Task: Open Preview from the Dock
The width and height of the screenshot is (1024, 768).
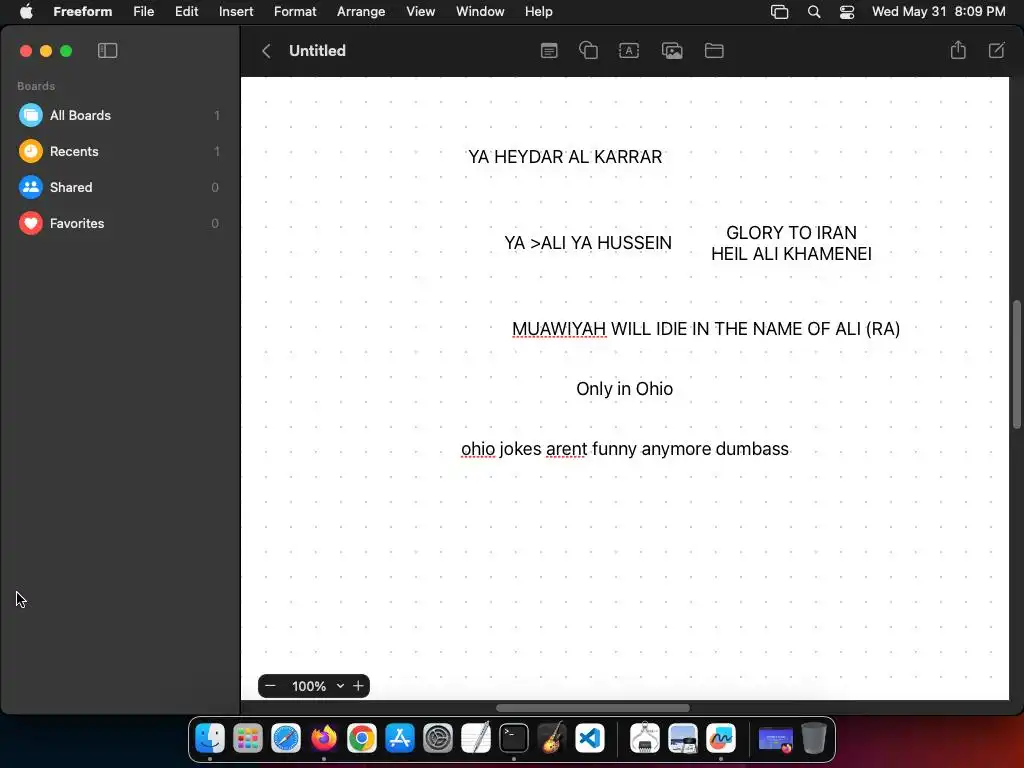Action: (x=682, y=739)
